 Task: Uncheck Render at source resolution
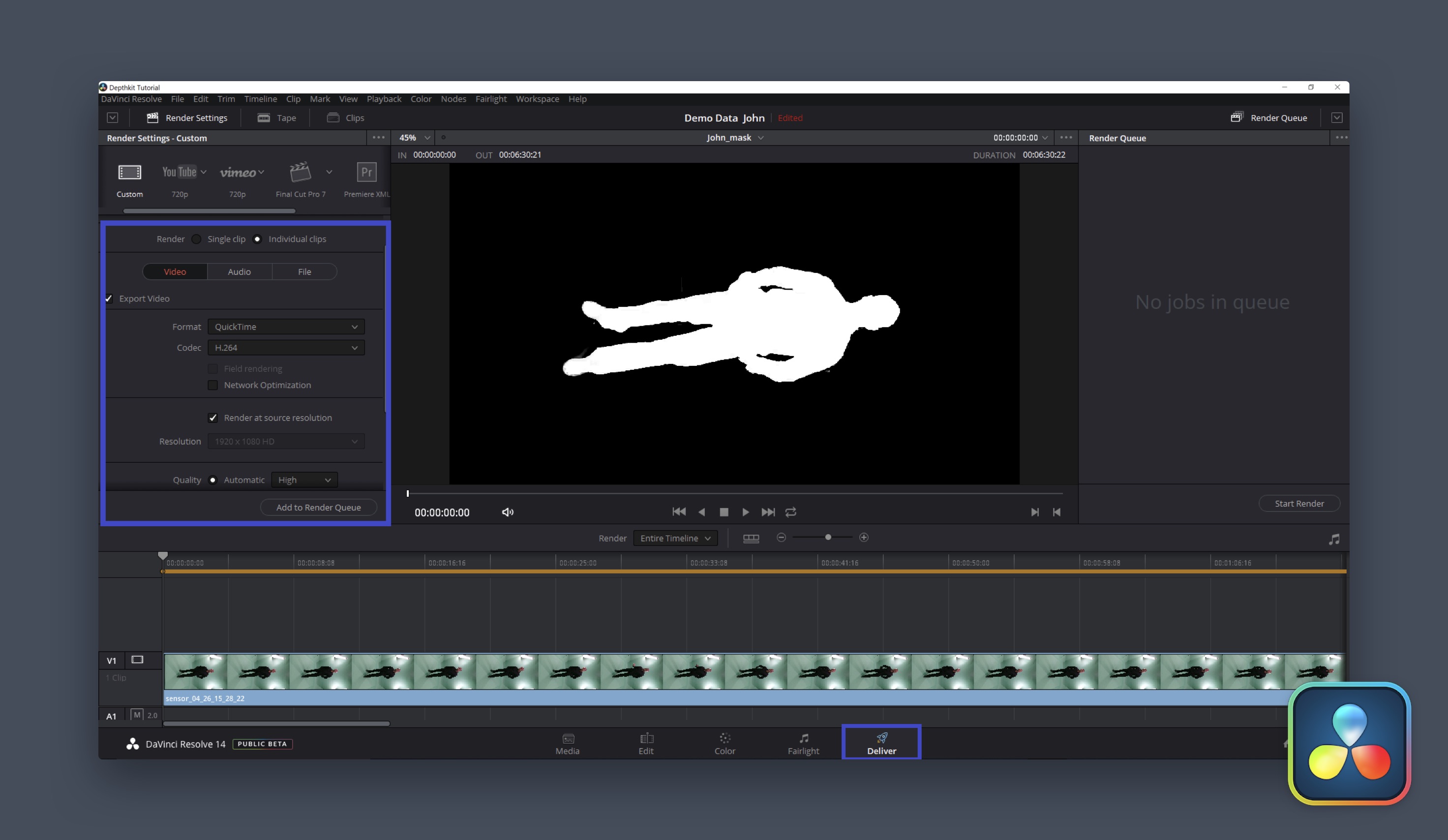212,418
